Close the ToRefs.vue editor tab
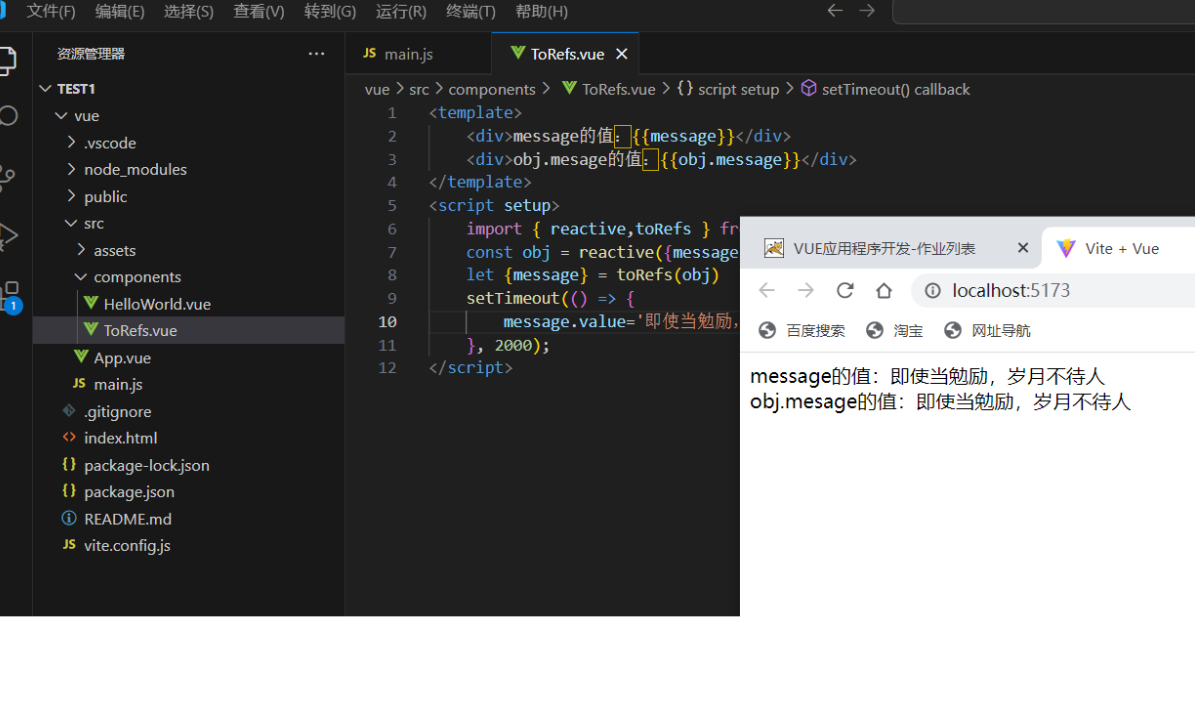 (x=622, y=54)
